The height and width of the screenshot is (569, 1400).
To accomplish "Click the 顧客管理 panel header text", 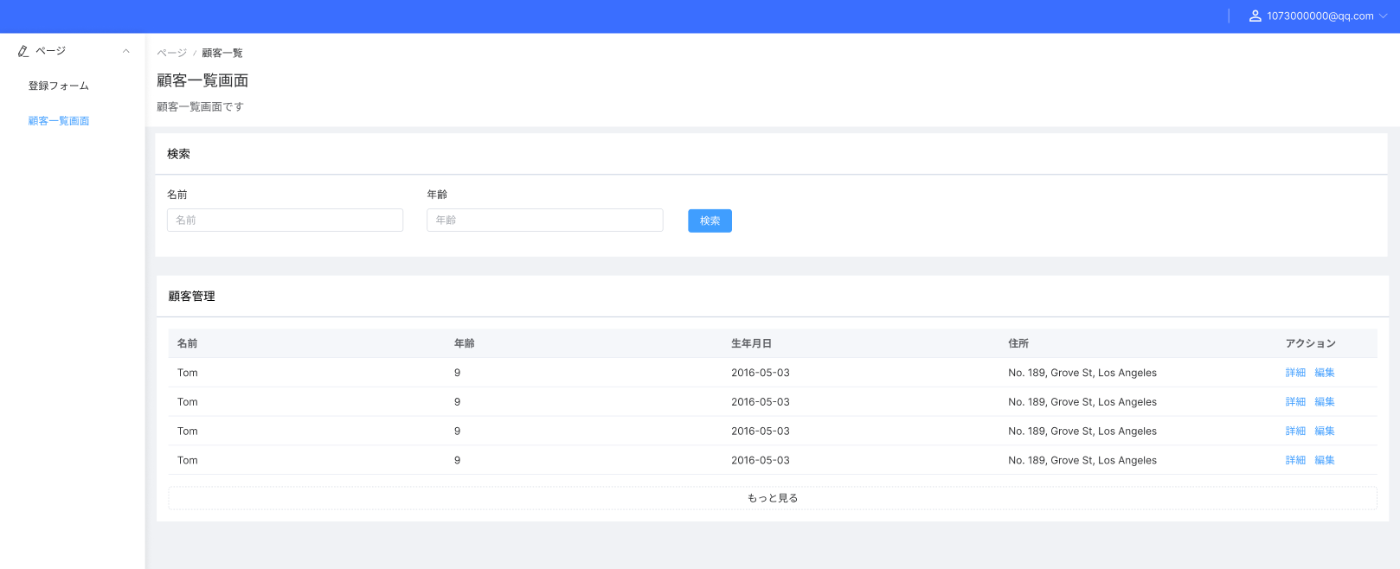I will click(191, 296).
